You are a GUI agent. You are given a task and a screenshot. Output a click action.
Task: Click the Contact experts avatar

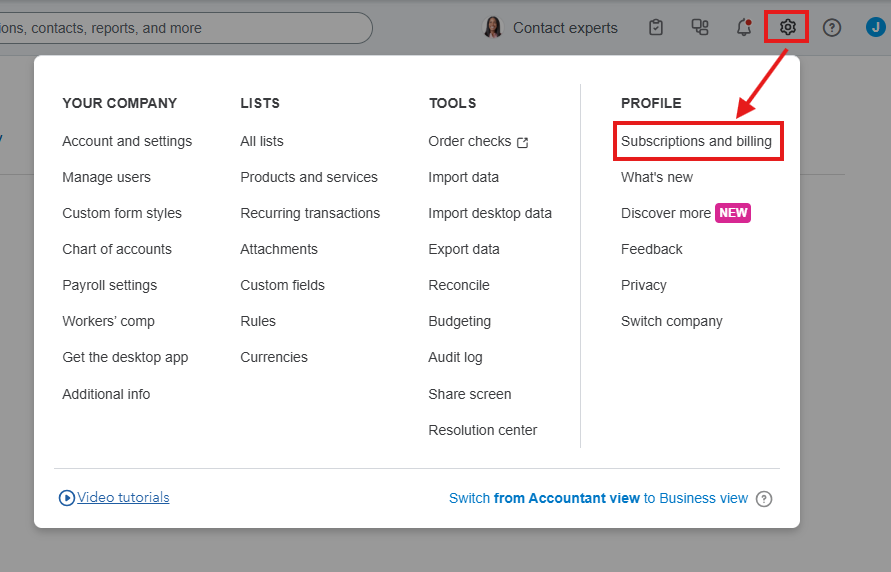point(493,27)
